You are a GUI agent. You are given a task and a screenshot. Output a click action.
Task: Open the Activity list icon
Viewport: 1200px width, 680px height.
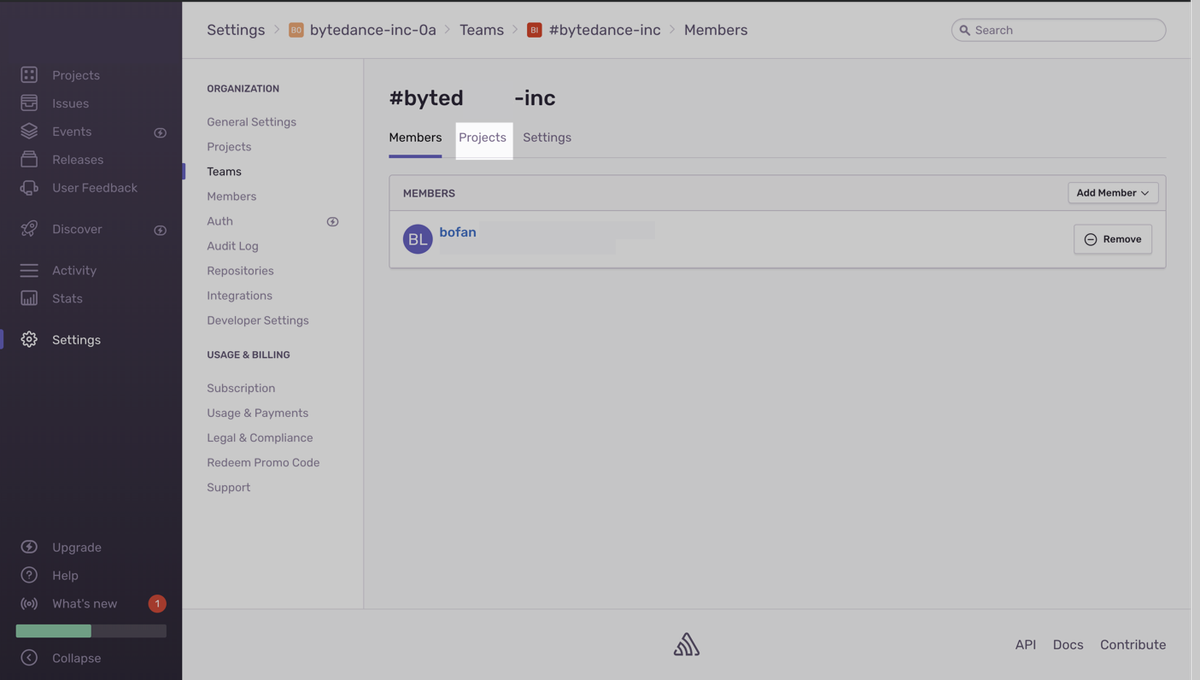[x=29, y=270]
